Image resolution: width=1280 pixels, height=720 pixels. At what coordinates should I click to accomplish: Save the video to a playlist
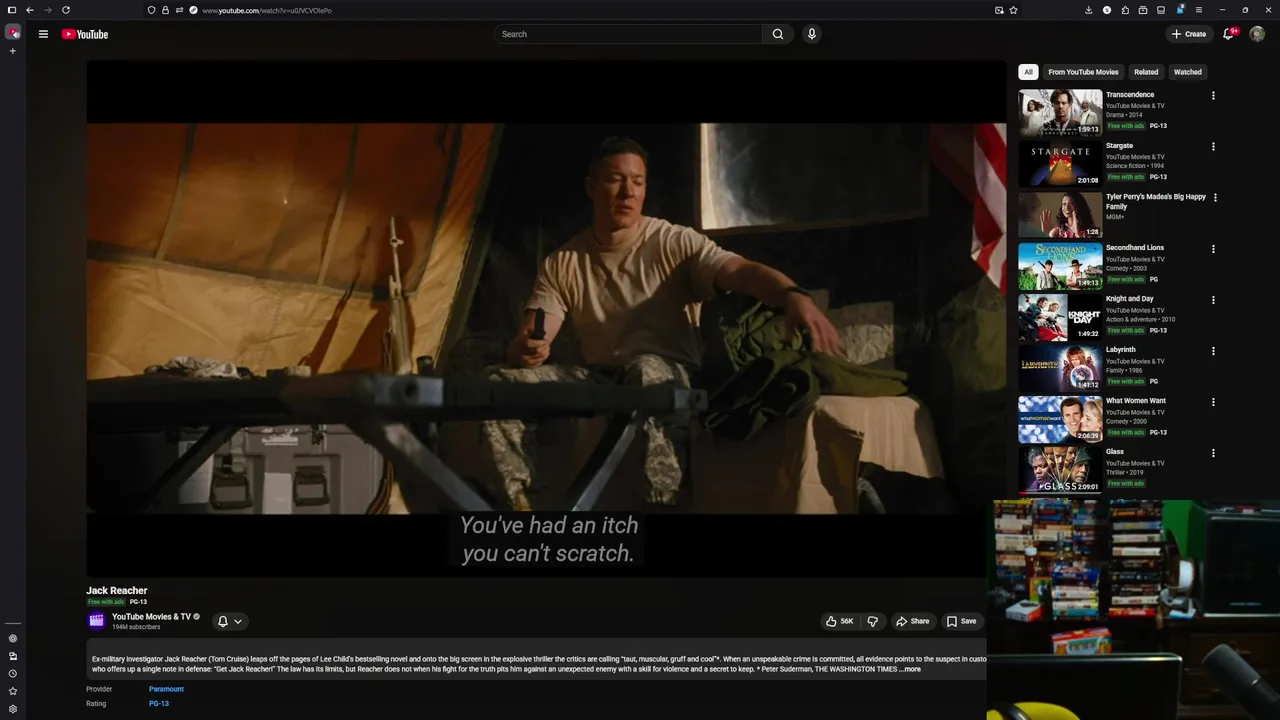(961, 621)
